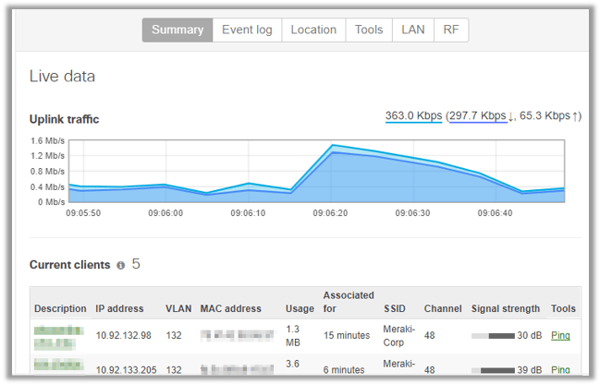Click the Meraki-Corp SSID in first row
The image size is (600, 384).
click(399, 336)
